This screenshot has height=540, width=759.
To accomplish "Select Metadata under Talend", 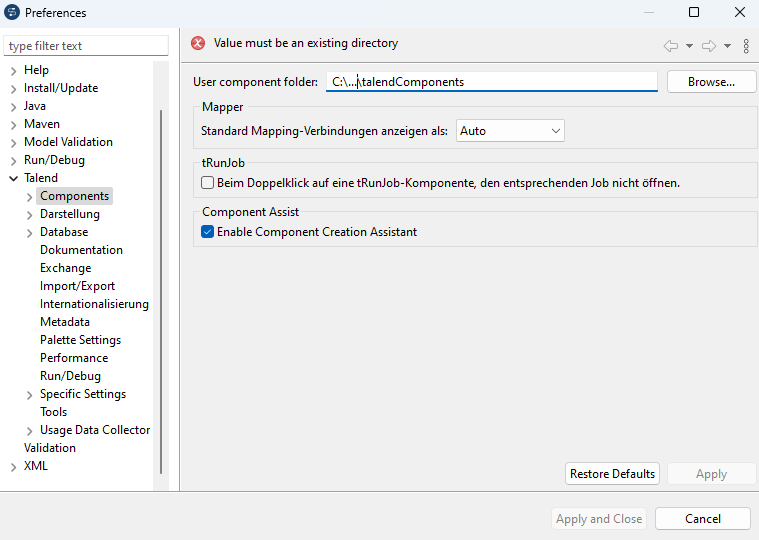I will coord(64,322).
